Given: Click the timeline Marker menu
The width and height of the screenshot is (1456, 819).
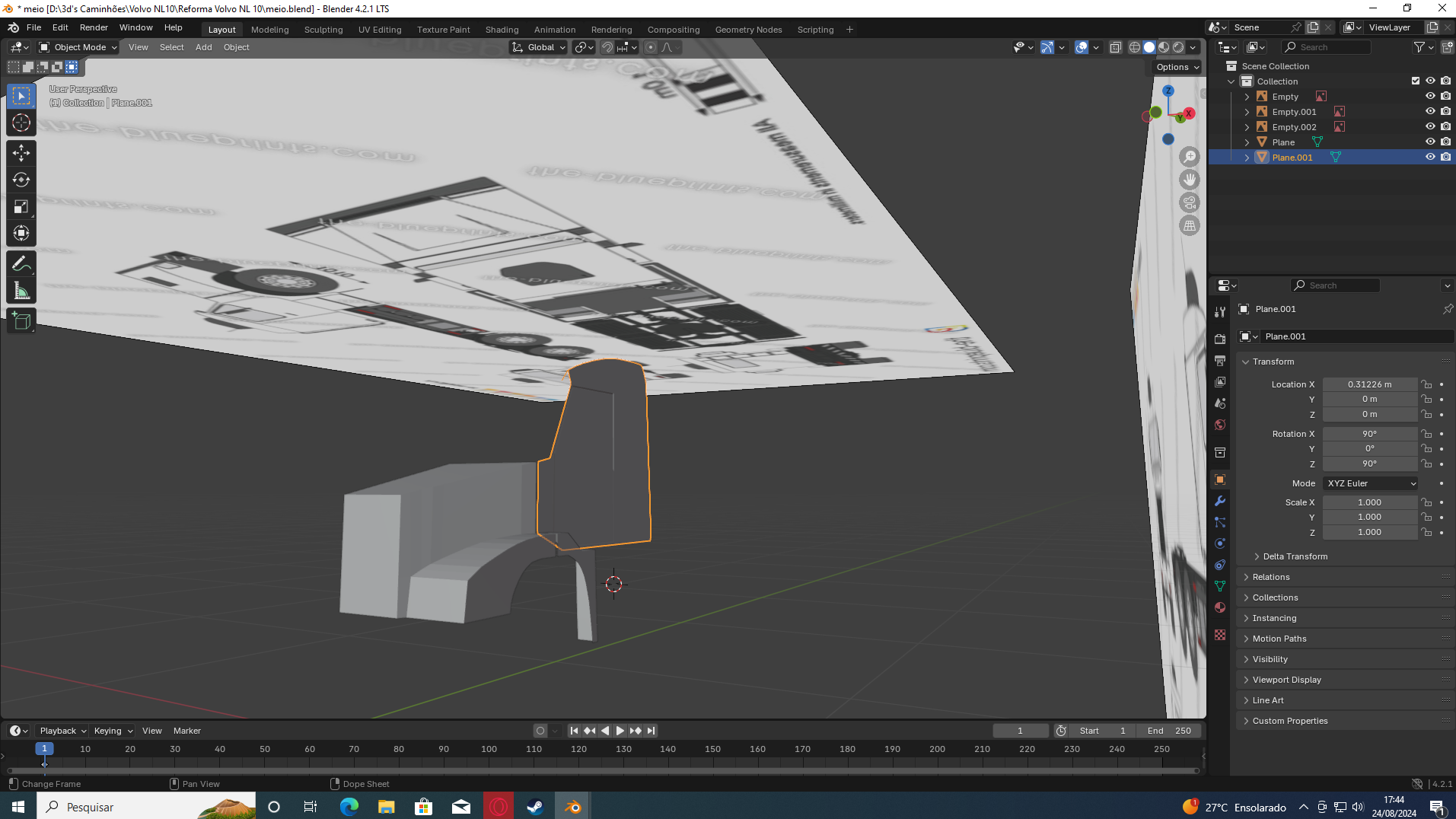Looking at the screenshot, I should pos(186,731).
